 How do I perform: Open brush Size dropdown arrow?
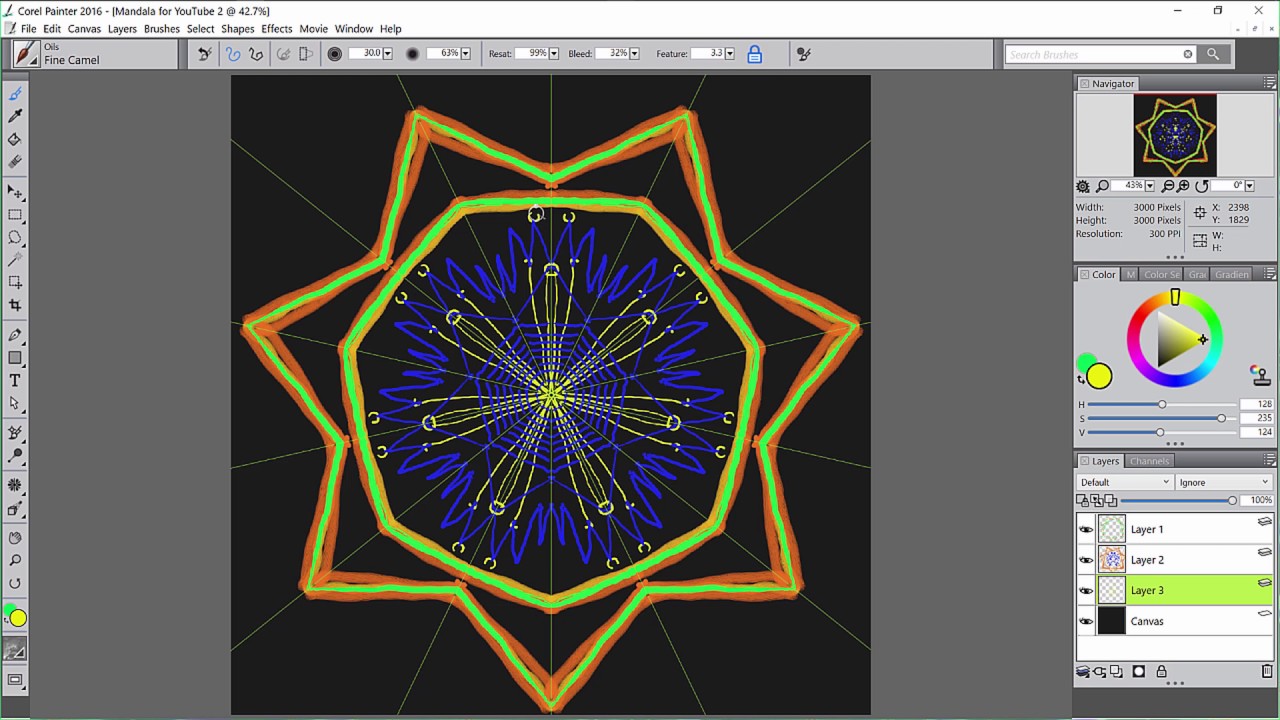pos(388,54)
